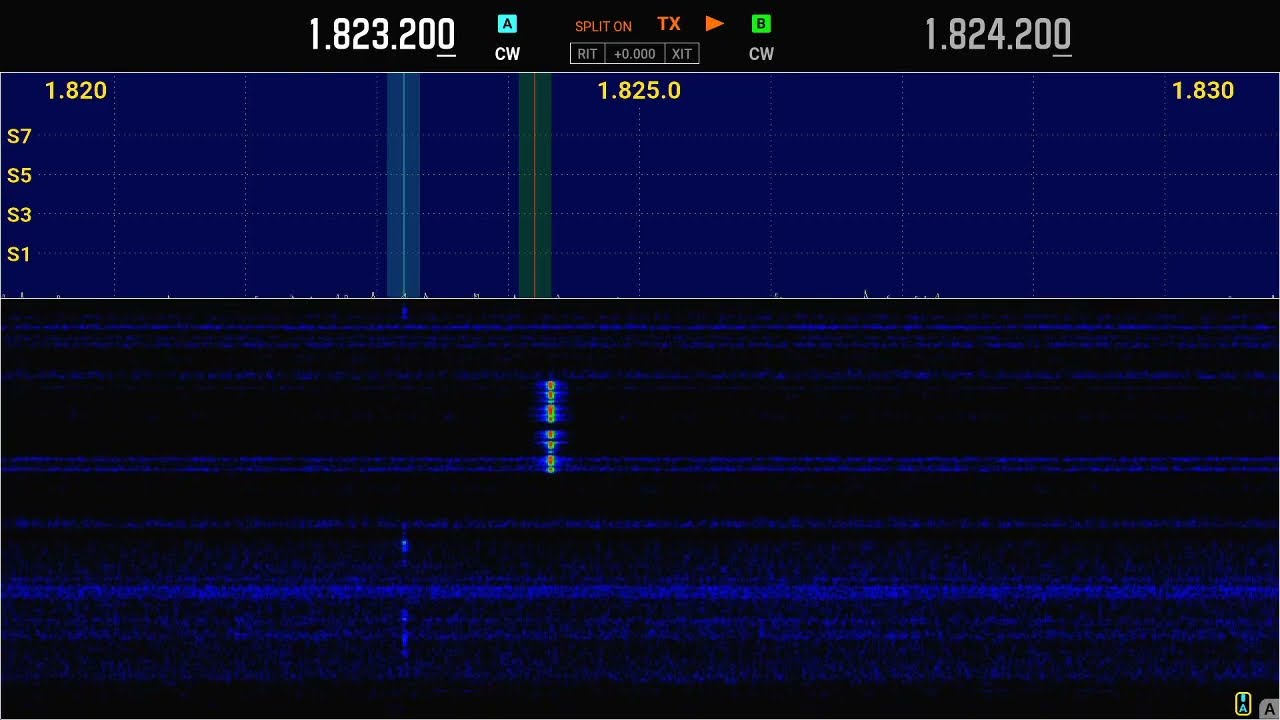Click the blue VFO A passband marker
Image resolution: width=1280 pixels, height=720 pixels.
403,185
